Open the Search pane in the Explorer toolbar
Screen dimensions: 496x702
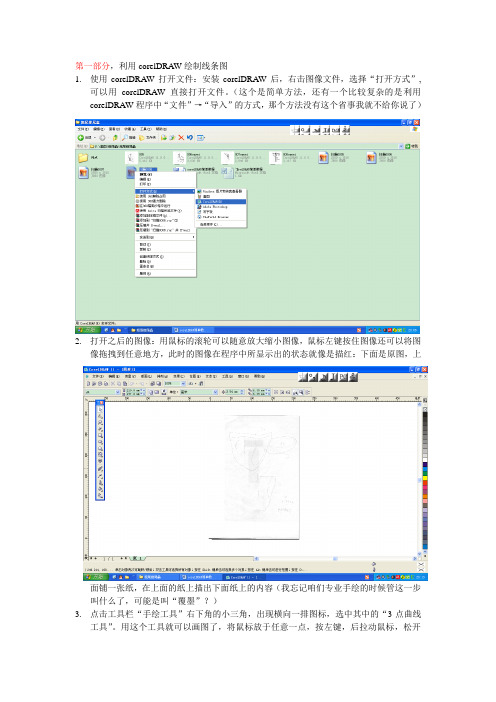(x=129, y=137)
